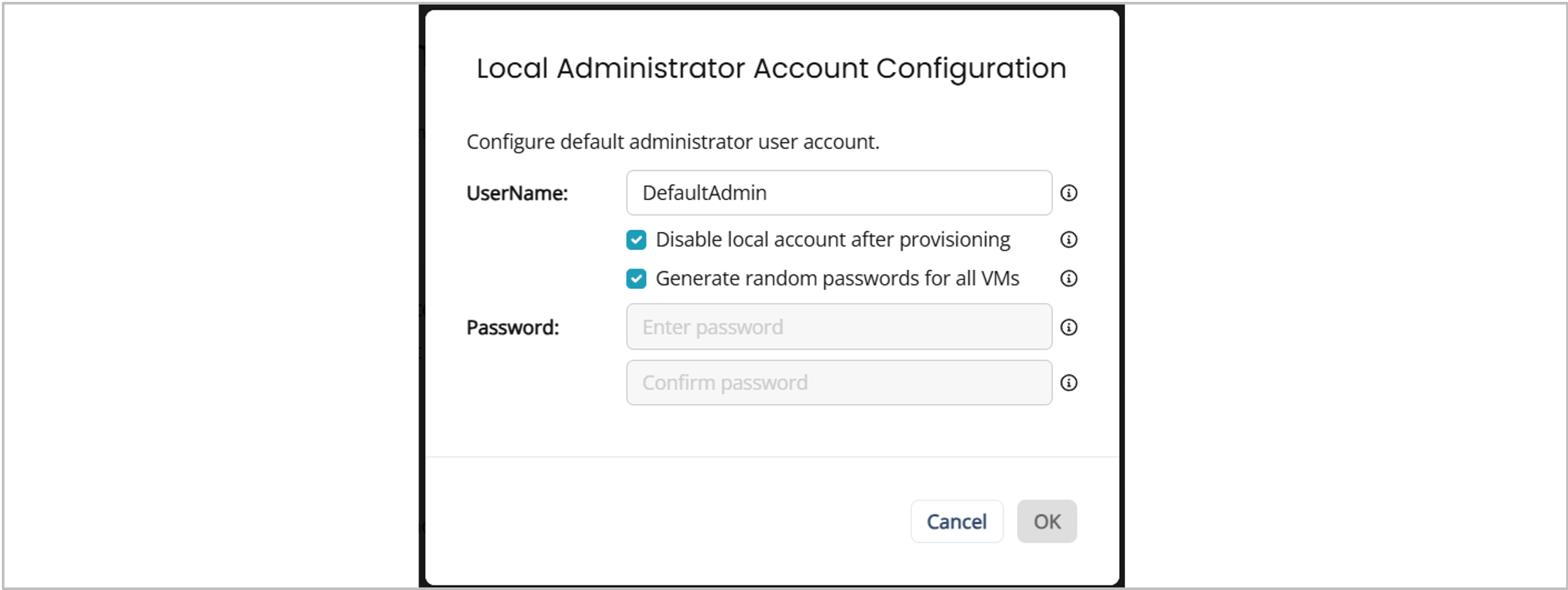Focus the UserName field containing DefaultAdmin
Viewport: 1568px width, 590px height.
(x=838, y=193)
